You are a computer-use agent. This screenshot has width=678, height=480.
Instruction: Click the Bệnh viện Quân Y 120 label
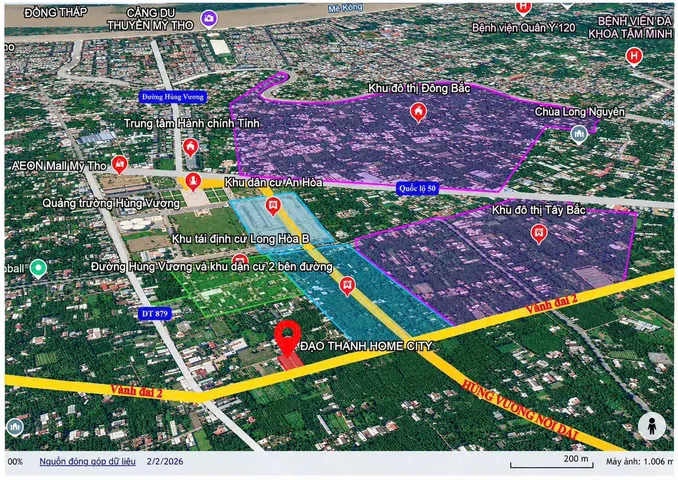[x=524, y=28]
